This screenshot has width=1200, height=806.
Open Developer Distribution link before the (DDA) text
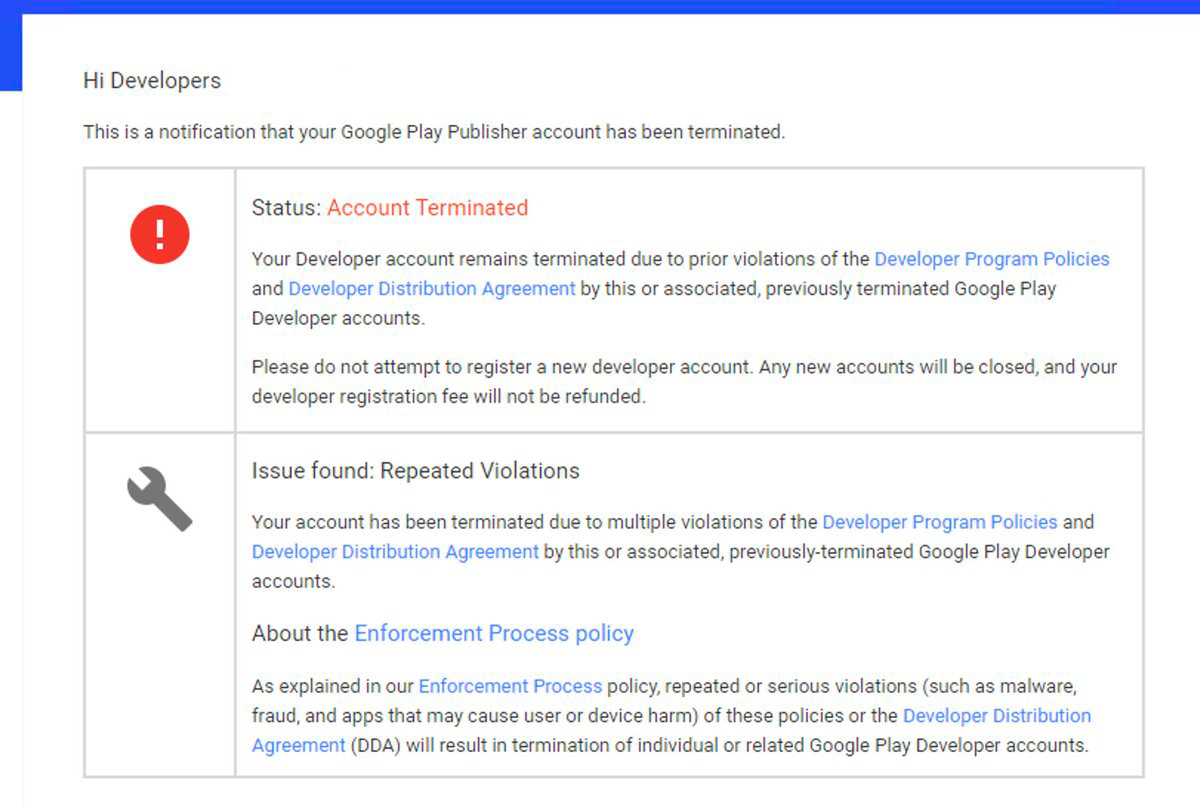pos(996,716)
